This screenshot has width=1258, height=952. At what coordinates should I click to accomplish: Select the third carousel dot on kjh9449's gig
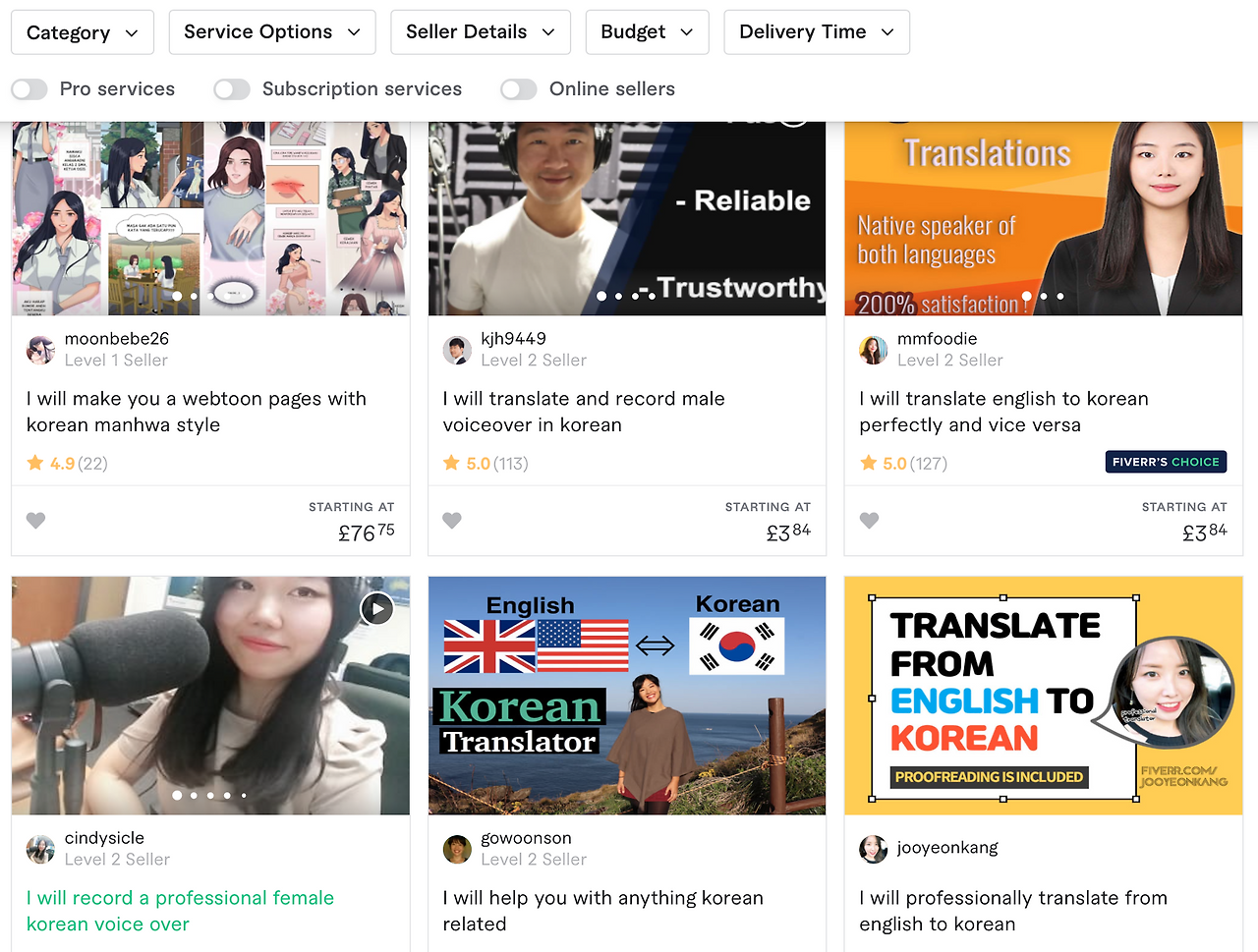coord(635,296)
